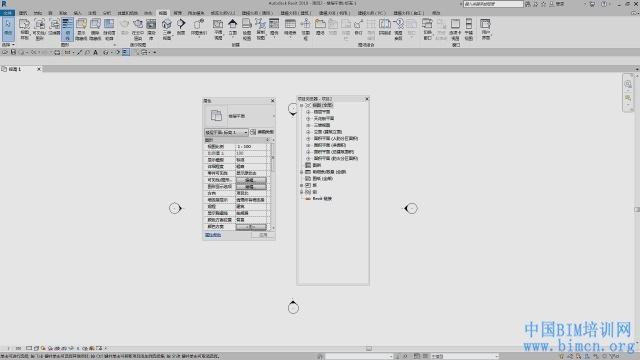Expand the Families tree node
640x360 pixels.
point(302,185)
